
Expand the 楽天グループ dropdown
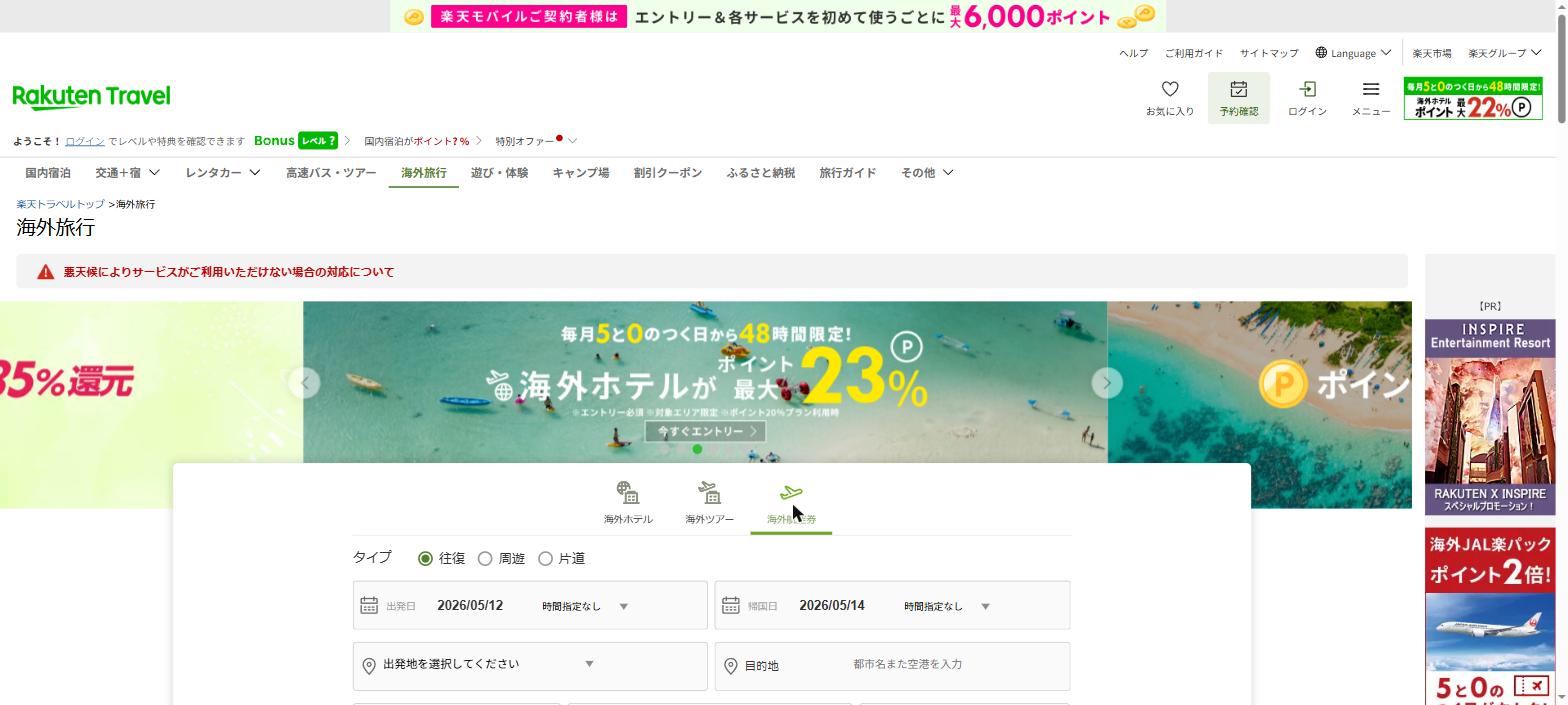coord(1536,53)
